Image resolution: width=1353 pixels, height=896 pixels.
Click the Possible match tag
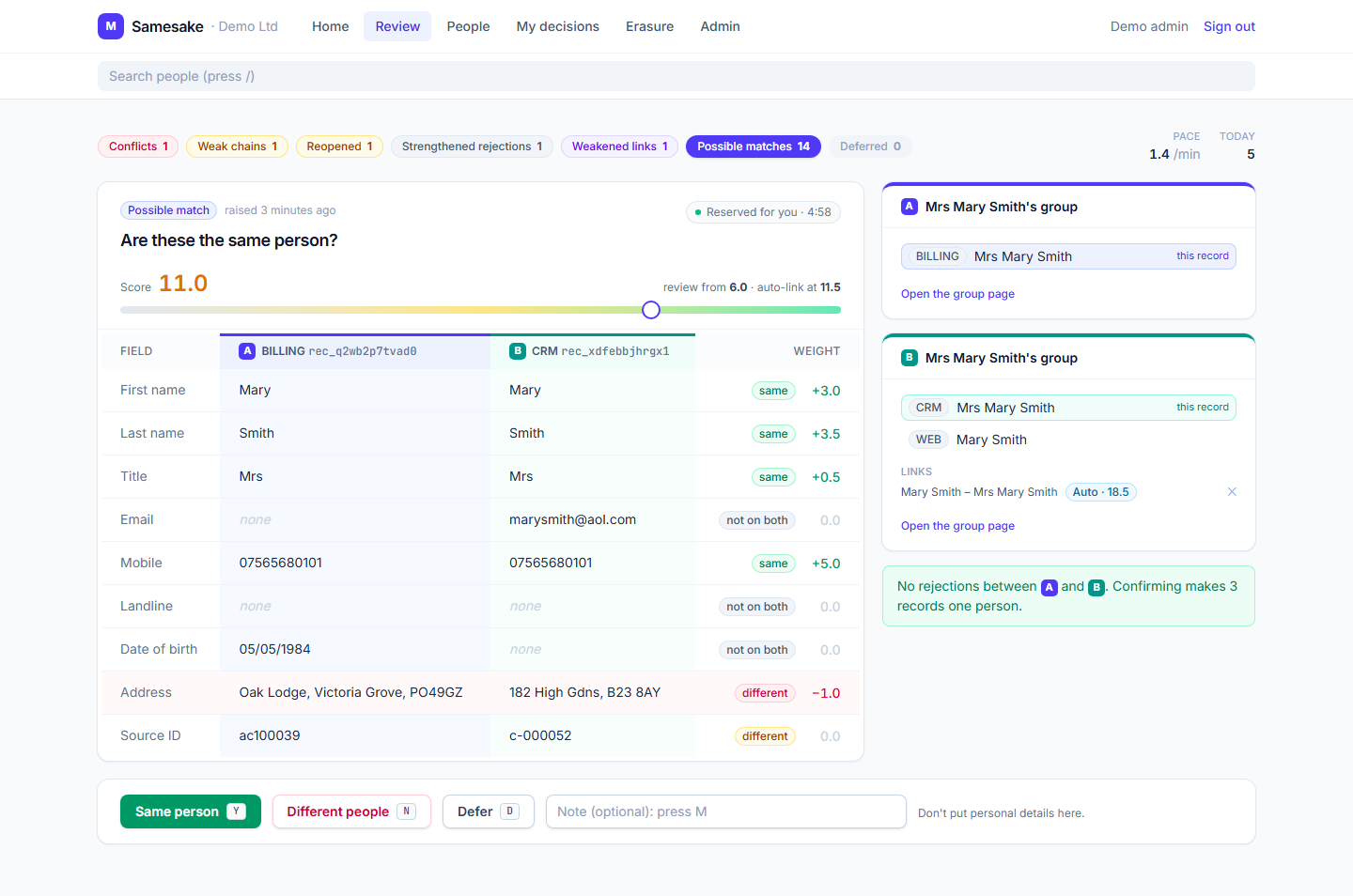(x=168, y=210)
